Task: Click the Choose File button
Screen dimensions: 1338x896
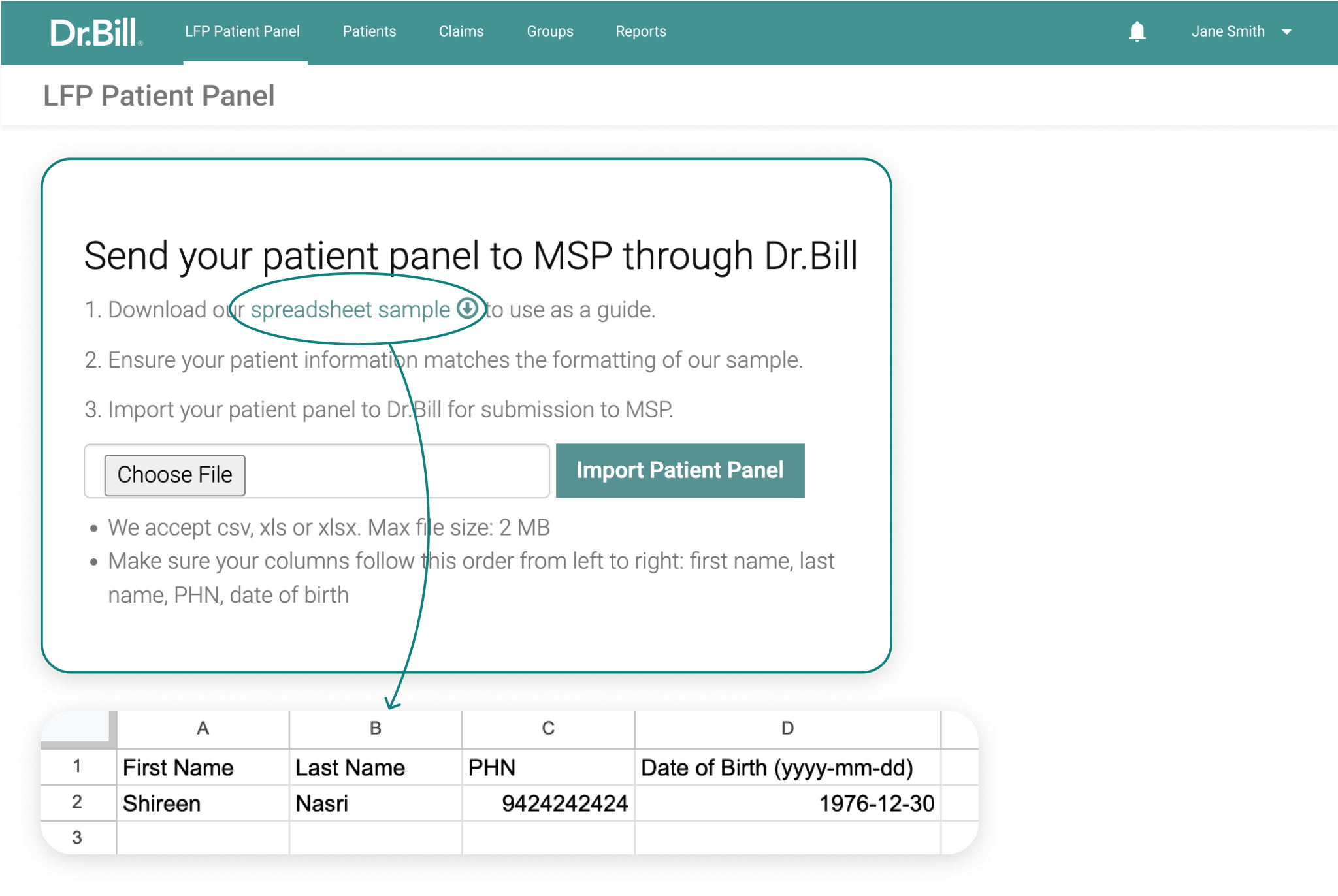Action: coord(174,475)
